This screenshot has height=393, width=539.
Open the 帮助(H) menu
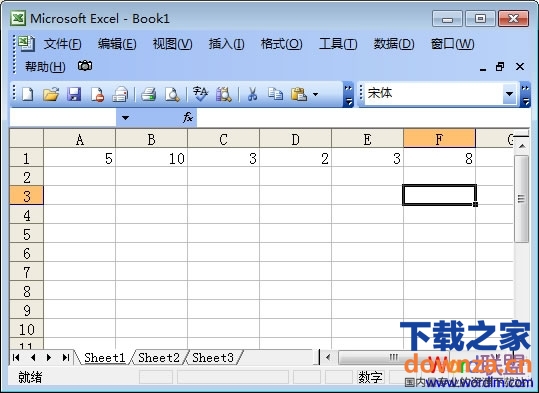[45, 66]
